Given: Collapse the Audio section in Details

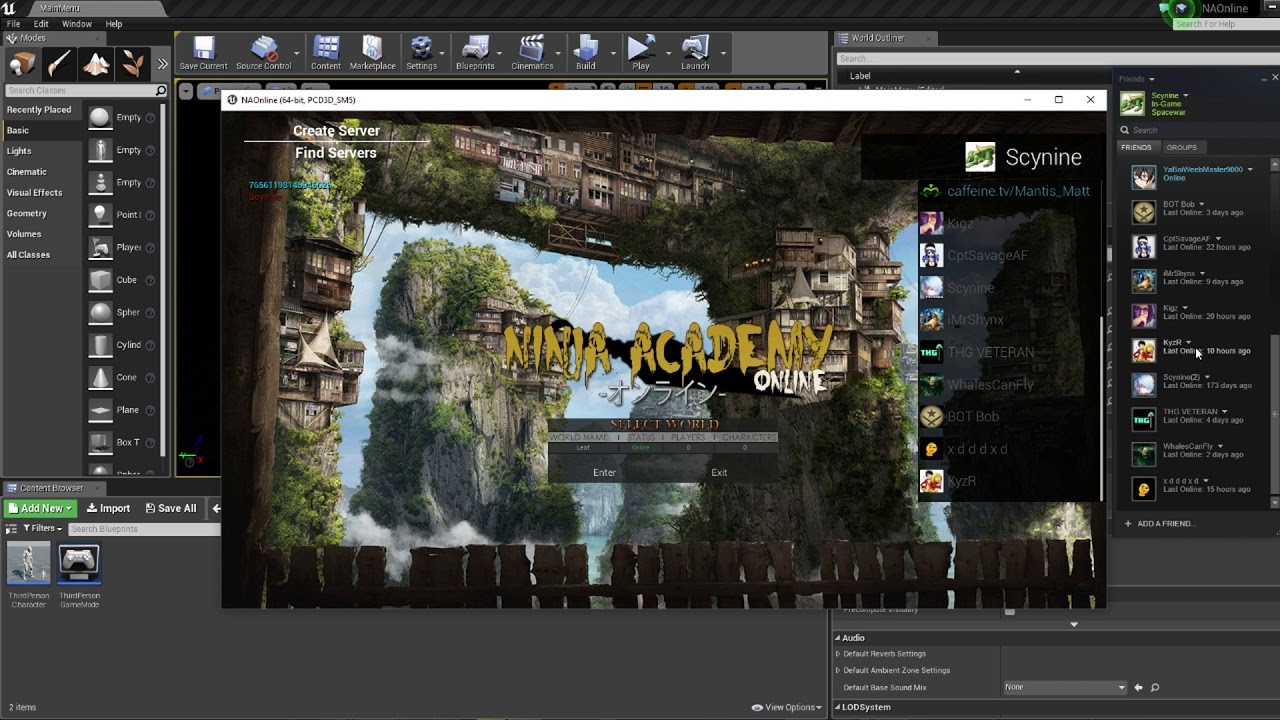Looking at the screenshot, I should (x=838, y=637).
